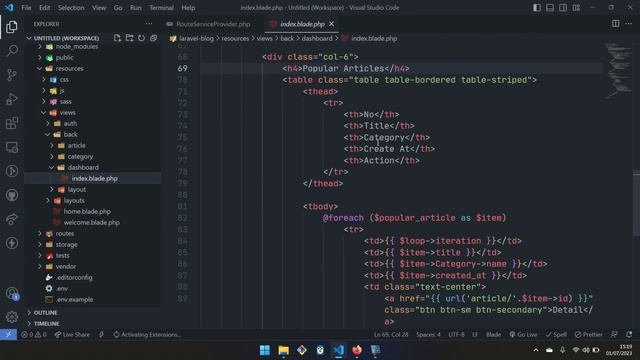640x360 pixels.
Task: Click Go Live in status bar
Action: tap(523, 334)
